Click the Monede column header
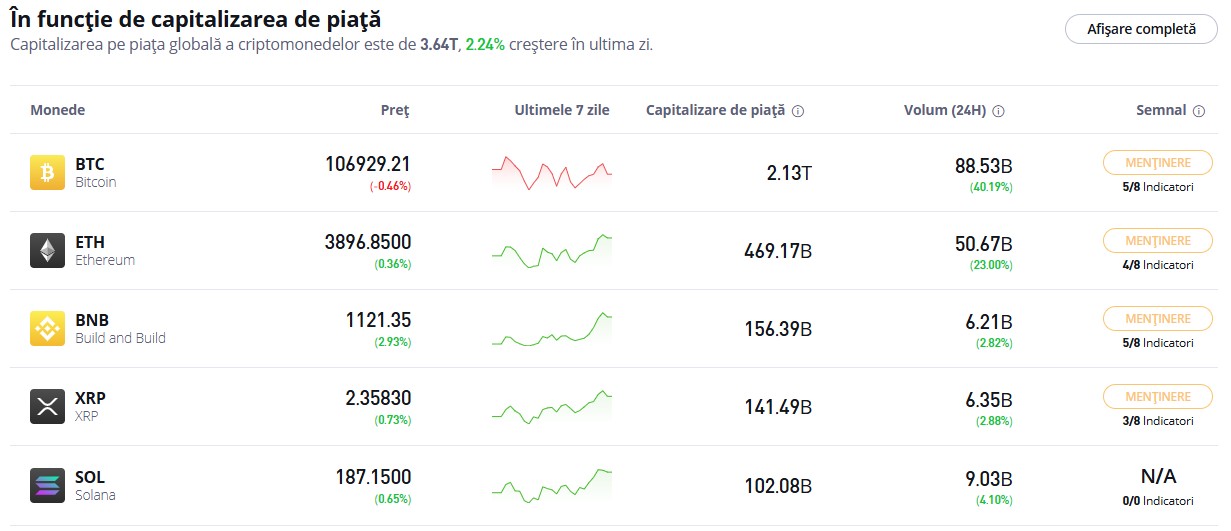Screen dimensions: 1231x531 click(58, 110)
